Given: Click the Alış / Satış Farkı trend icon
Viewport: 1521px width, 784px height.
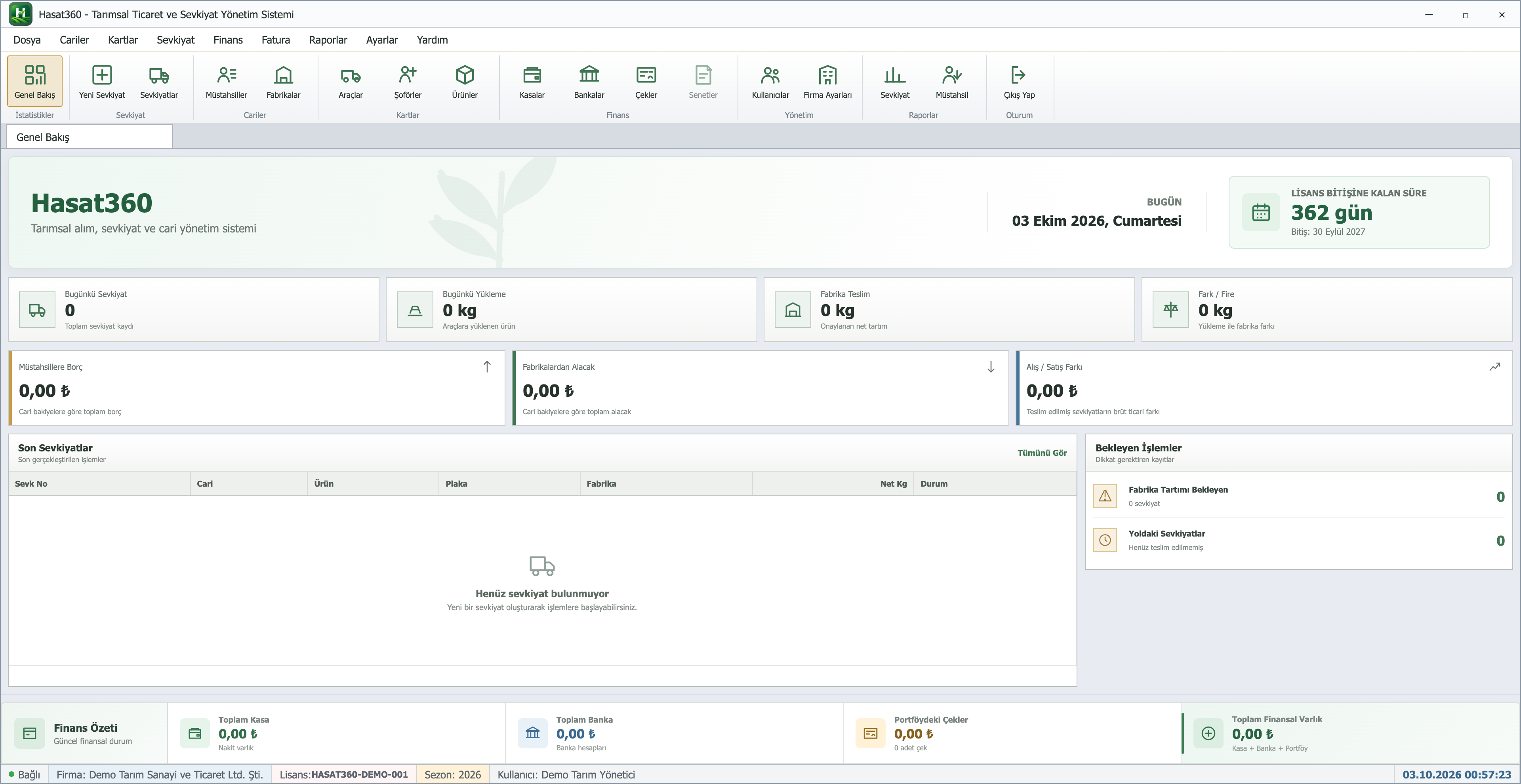Looking at the screenshot, I should coord(1495,367).
